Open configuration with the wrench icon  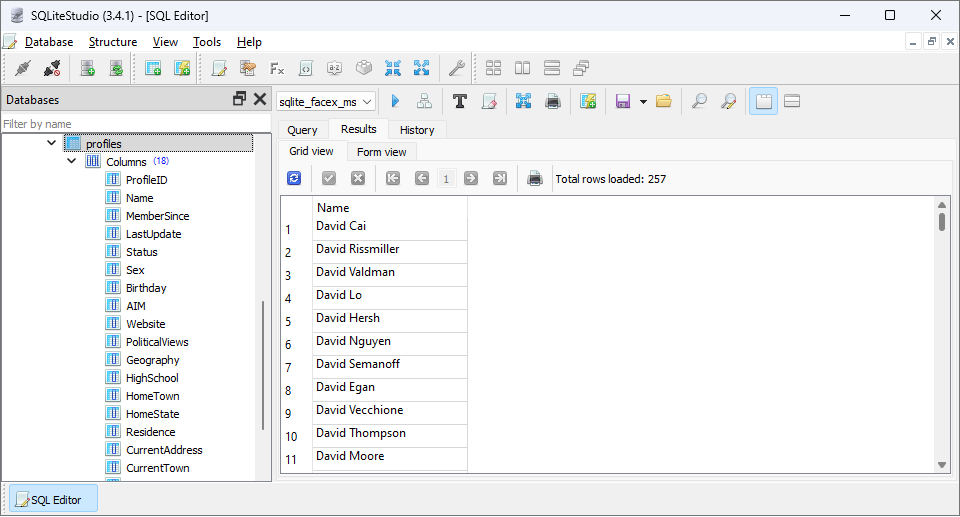(457, 68)
